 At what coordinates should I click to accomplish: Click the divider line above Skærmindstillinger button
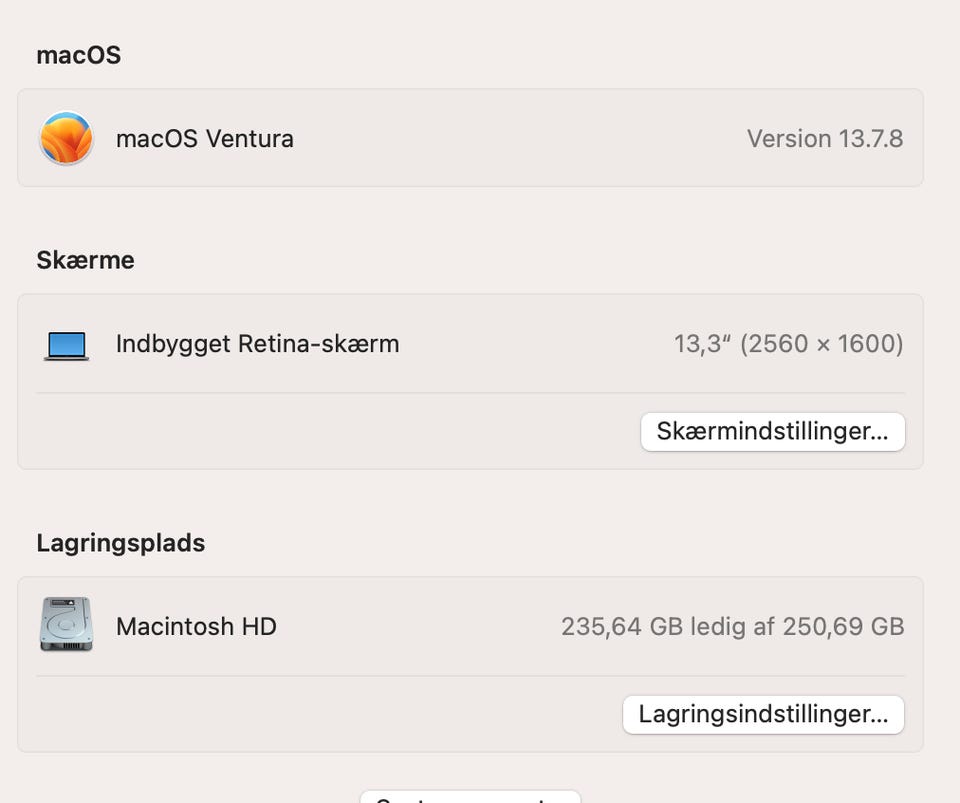coord(470,393)
